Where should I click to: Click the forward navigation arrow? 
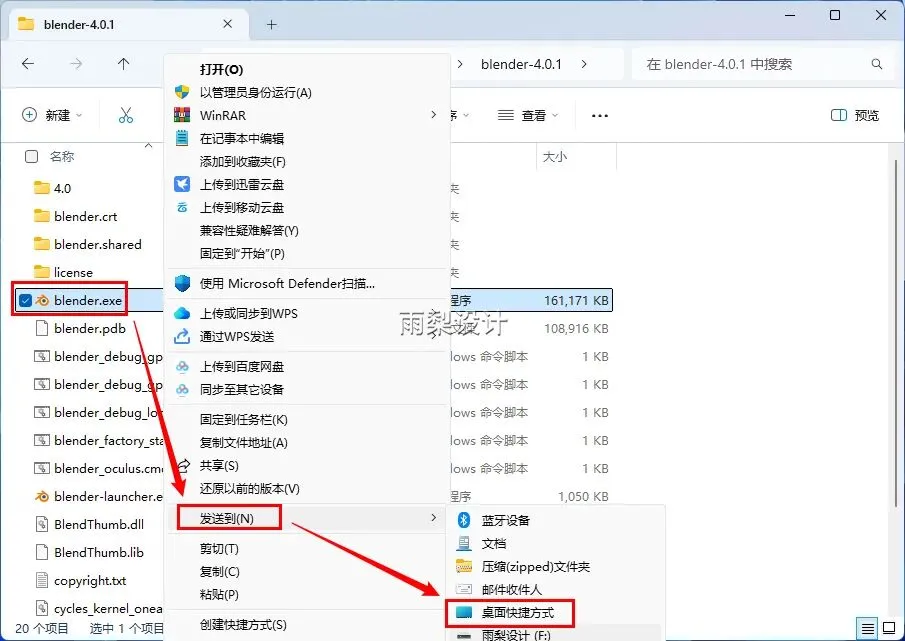[76, 64]
